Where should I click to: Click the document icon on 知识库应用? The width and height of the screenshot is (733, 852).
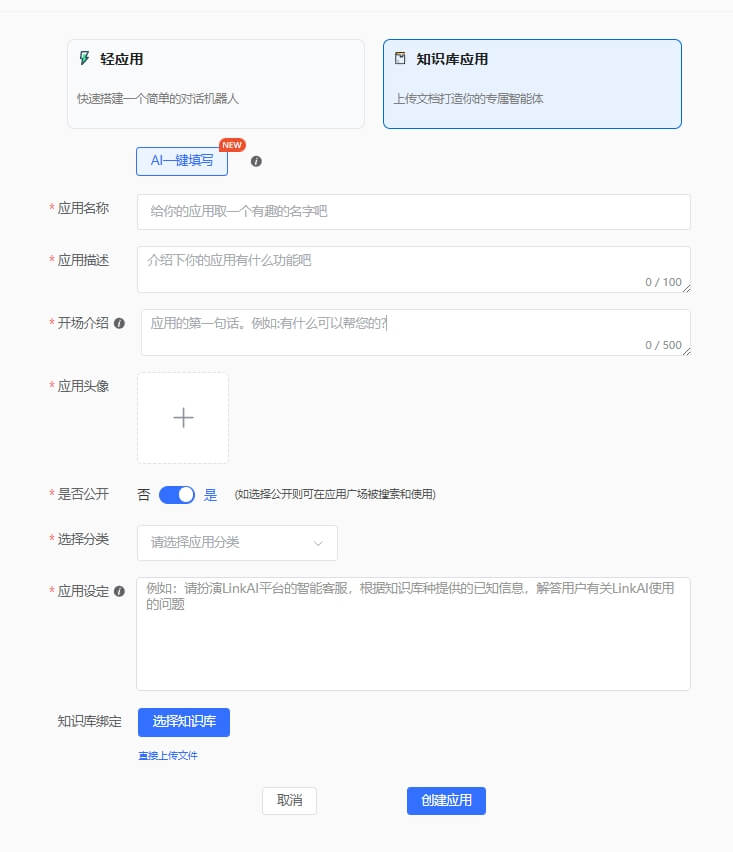click(400, 58)
